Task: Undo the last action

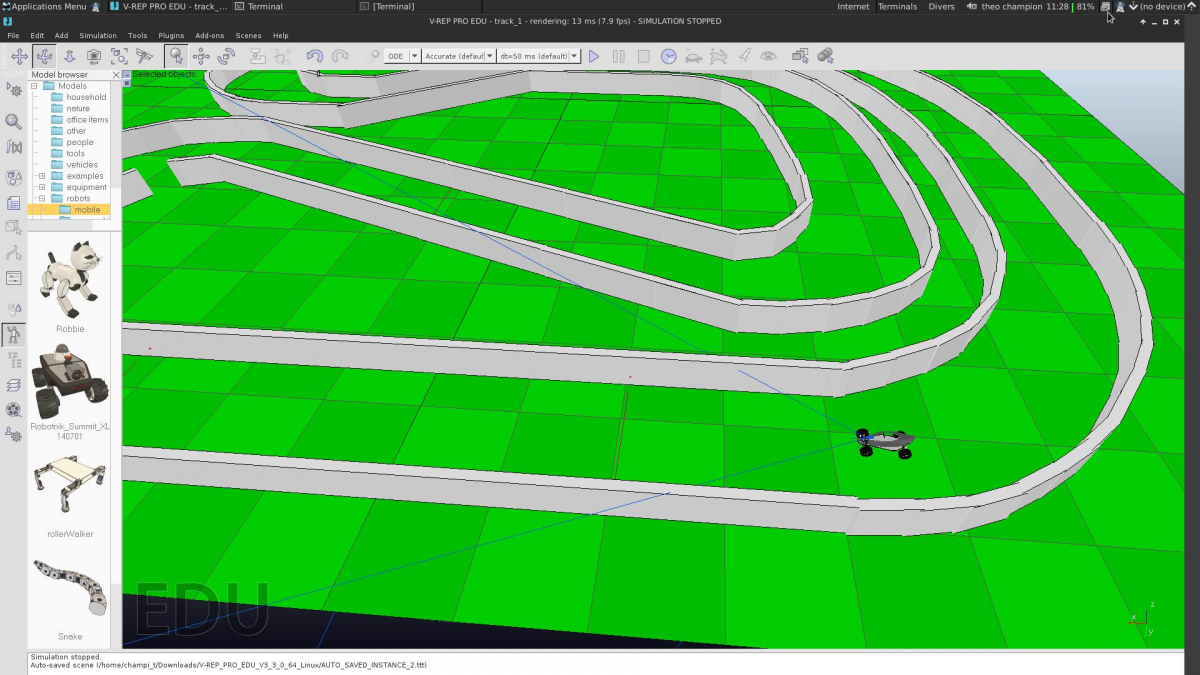Action: [x=315, y=57]
